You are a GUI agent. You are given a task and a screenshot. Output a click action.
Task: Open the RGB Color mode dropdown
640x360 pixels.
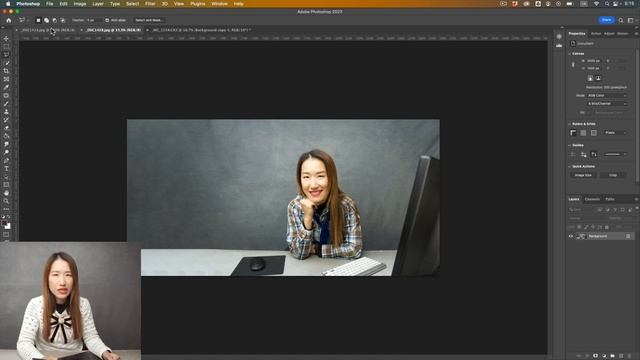607,96
